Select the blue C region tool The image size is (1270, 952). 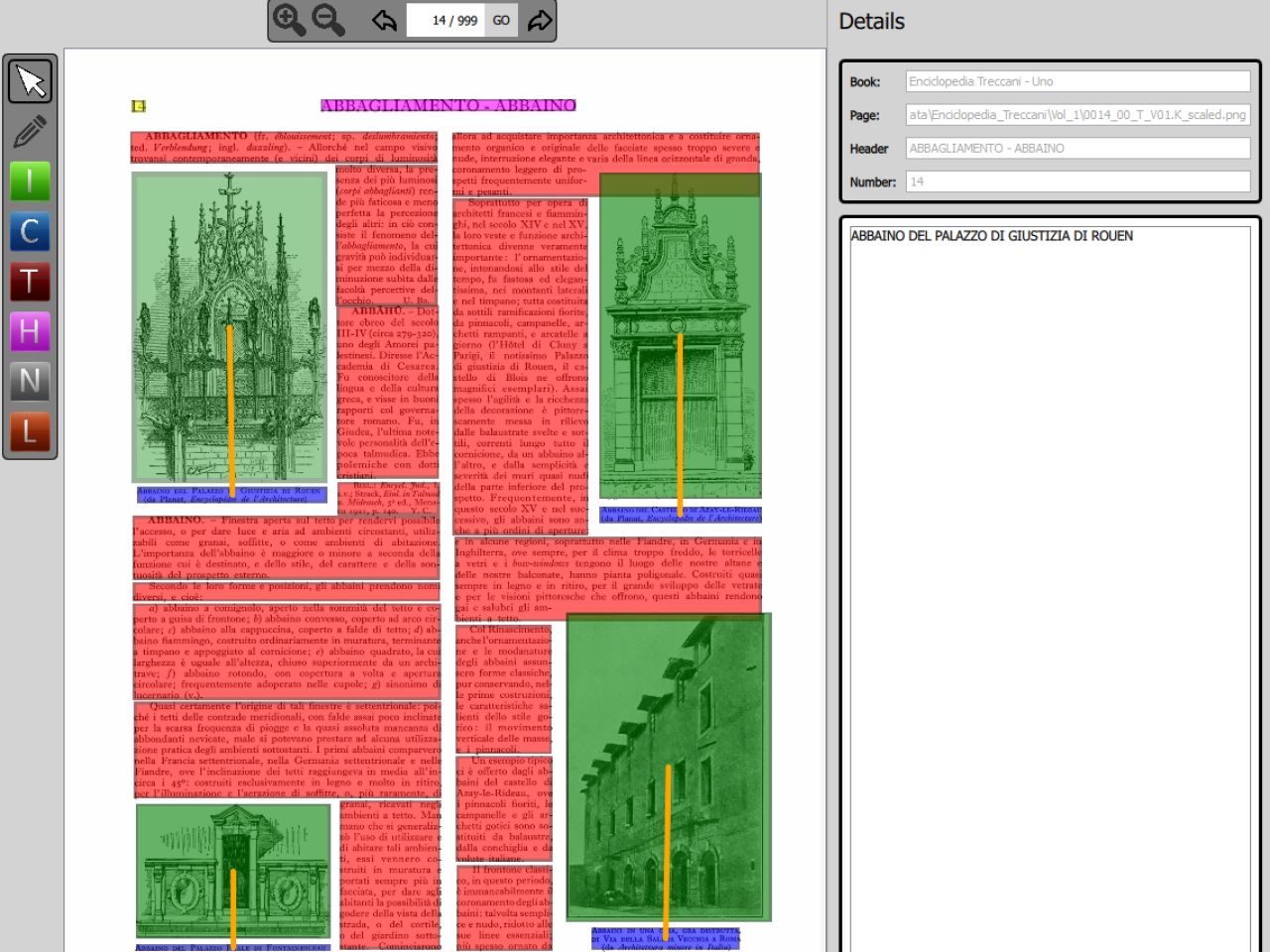click(30, 232)
